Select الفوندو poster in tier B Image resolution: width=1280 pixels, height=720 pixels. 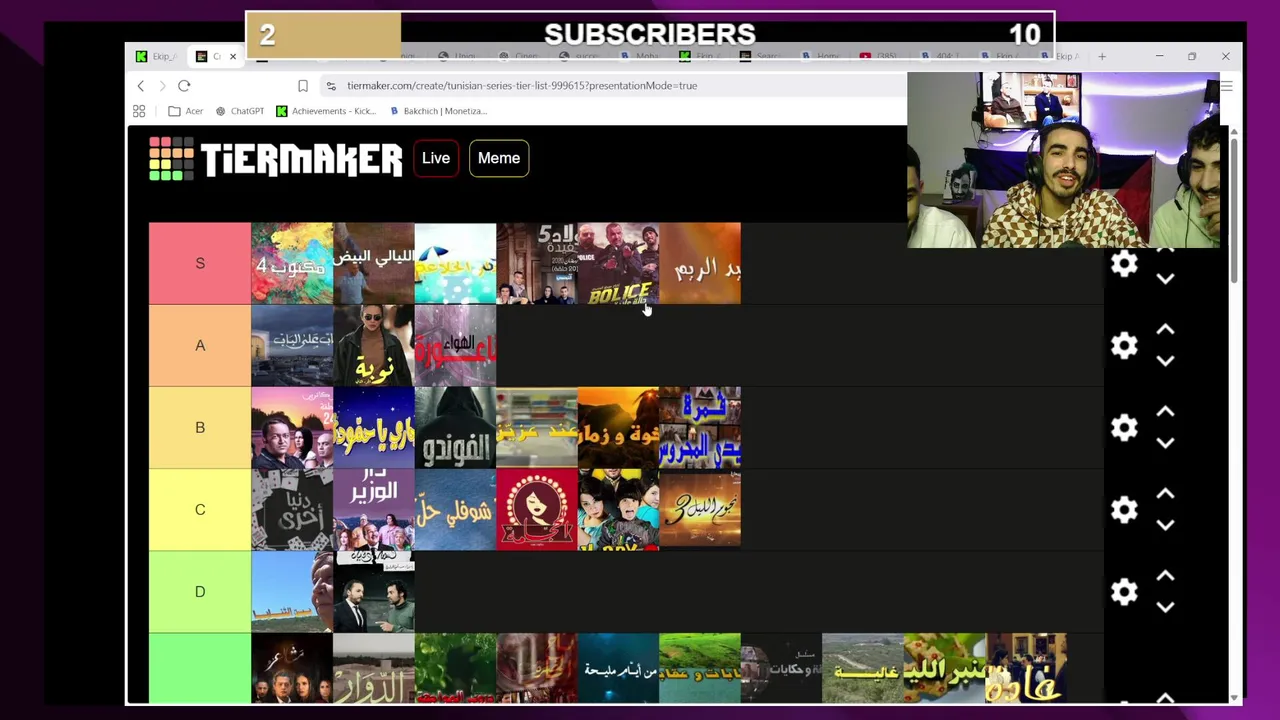pyautogui.click(x=455, y=428)
